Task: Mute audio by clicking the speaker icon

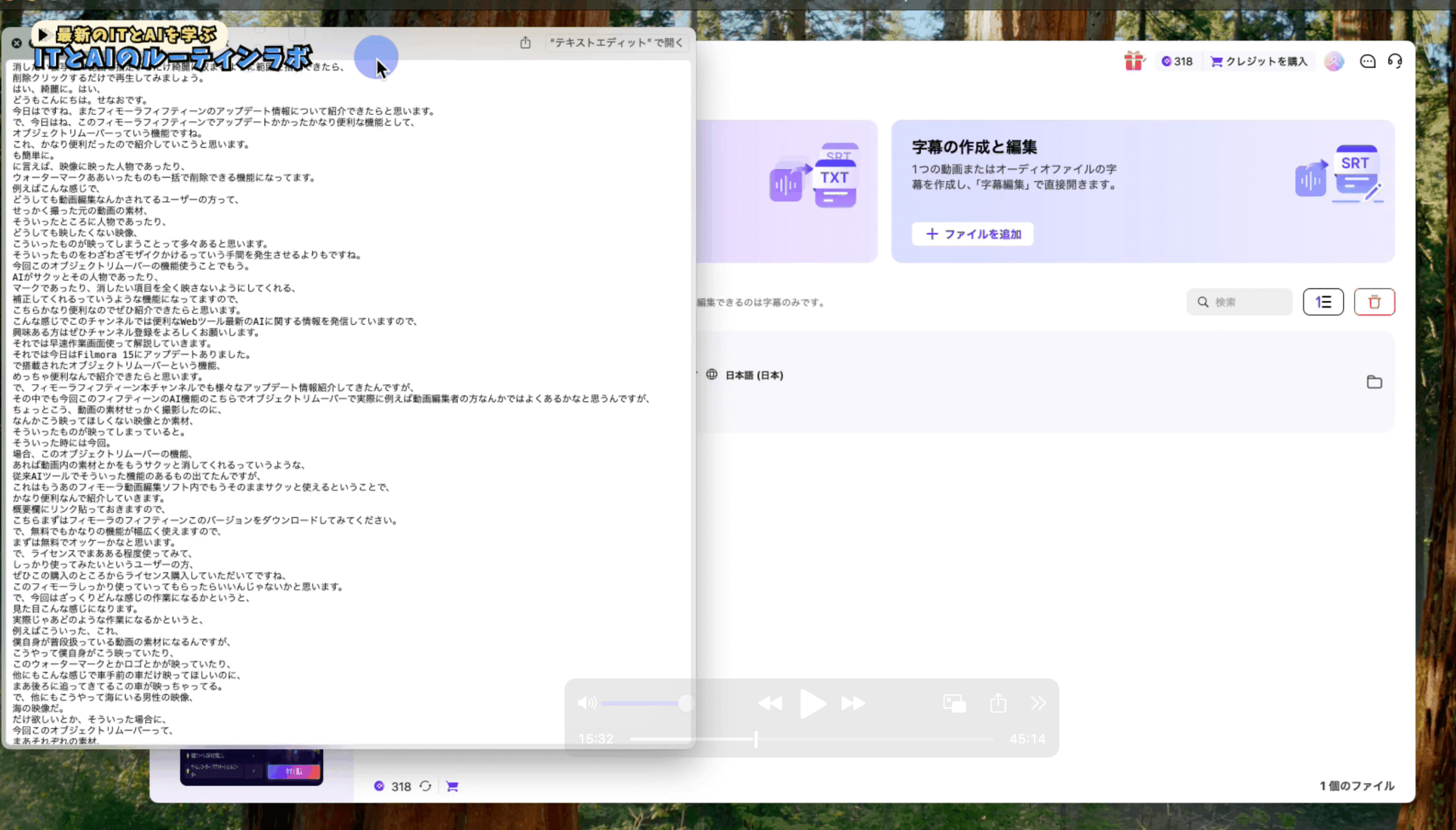Action: [x=586, y=703]
